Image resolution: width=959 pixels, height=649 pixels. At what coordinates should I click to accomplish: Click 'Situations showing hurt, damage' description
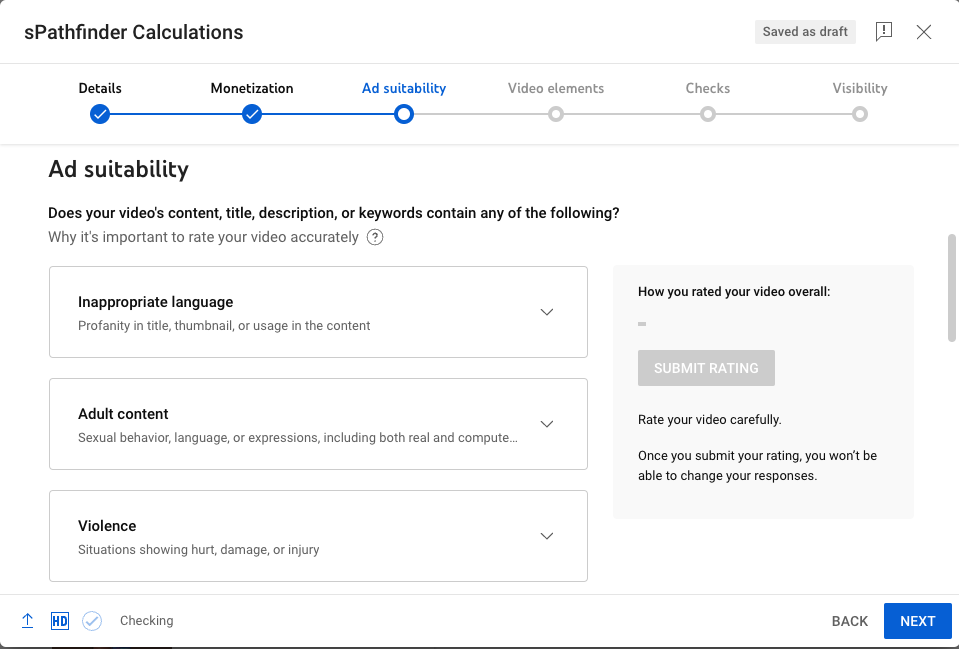199,550
